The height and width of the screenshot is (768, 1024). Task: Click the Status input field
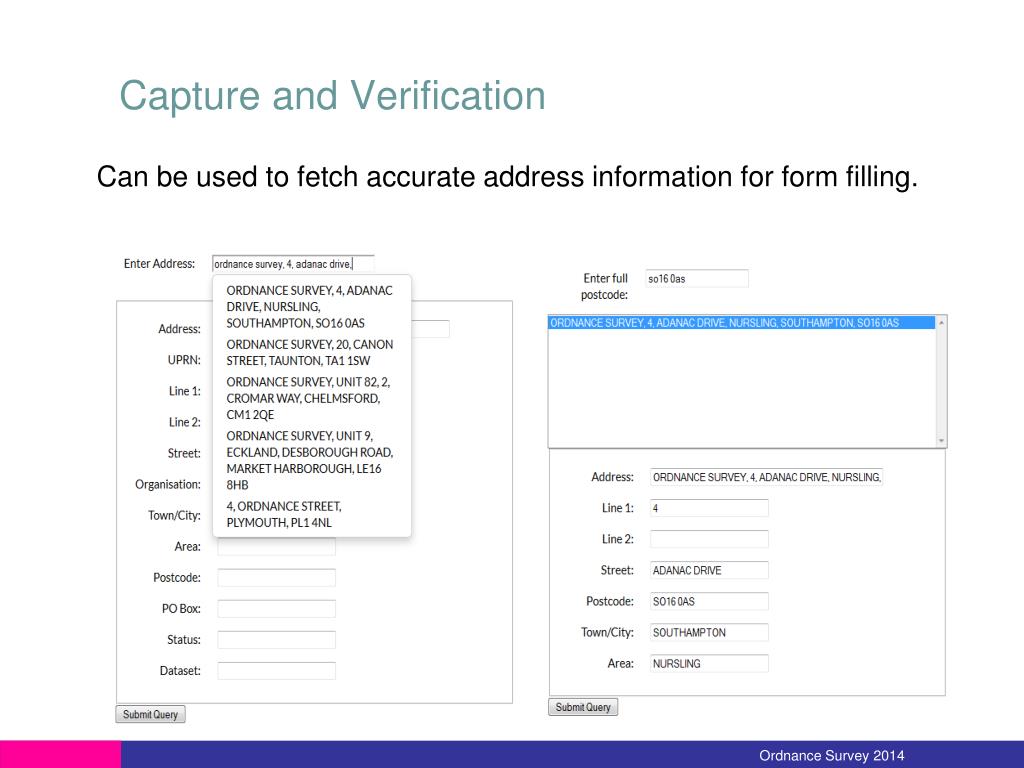click(276, 640)
